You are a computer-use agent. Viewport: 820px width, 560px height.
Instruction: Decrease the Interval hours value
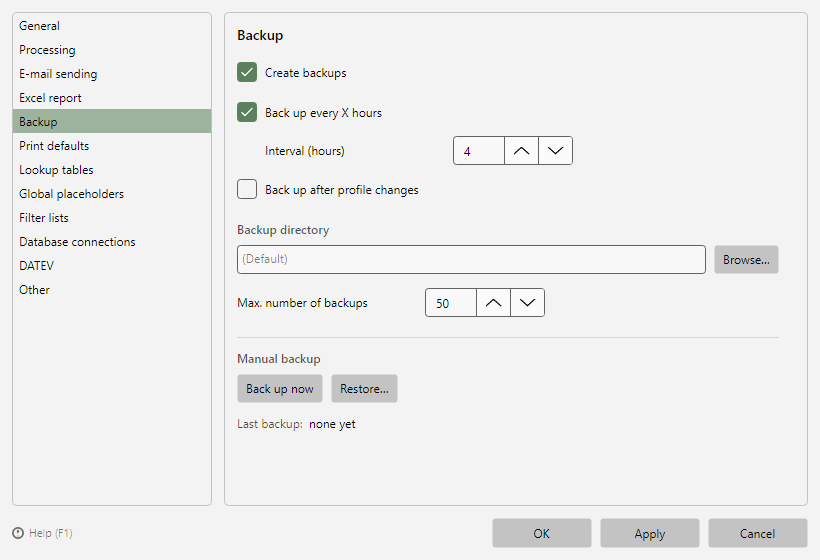coord(555,151)
